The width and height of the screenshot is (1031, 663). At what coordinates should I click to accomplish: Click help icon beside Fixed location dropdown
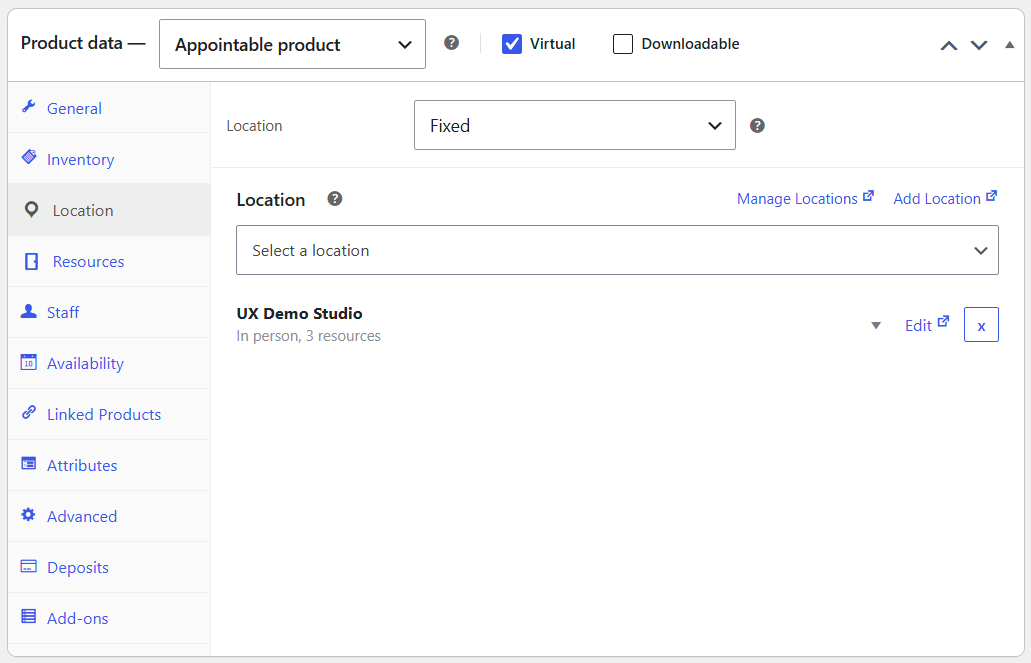pyautogui.click(x=757, y=126)
